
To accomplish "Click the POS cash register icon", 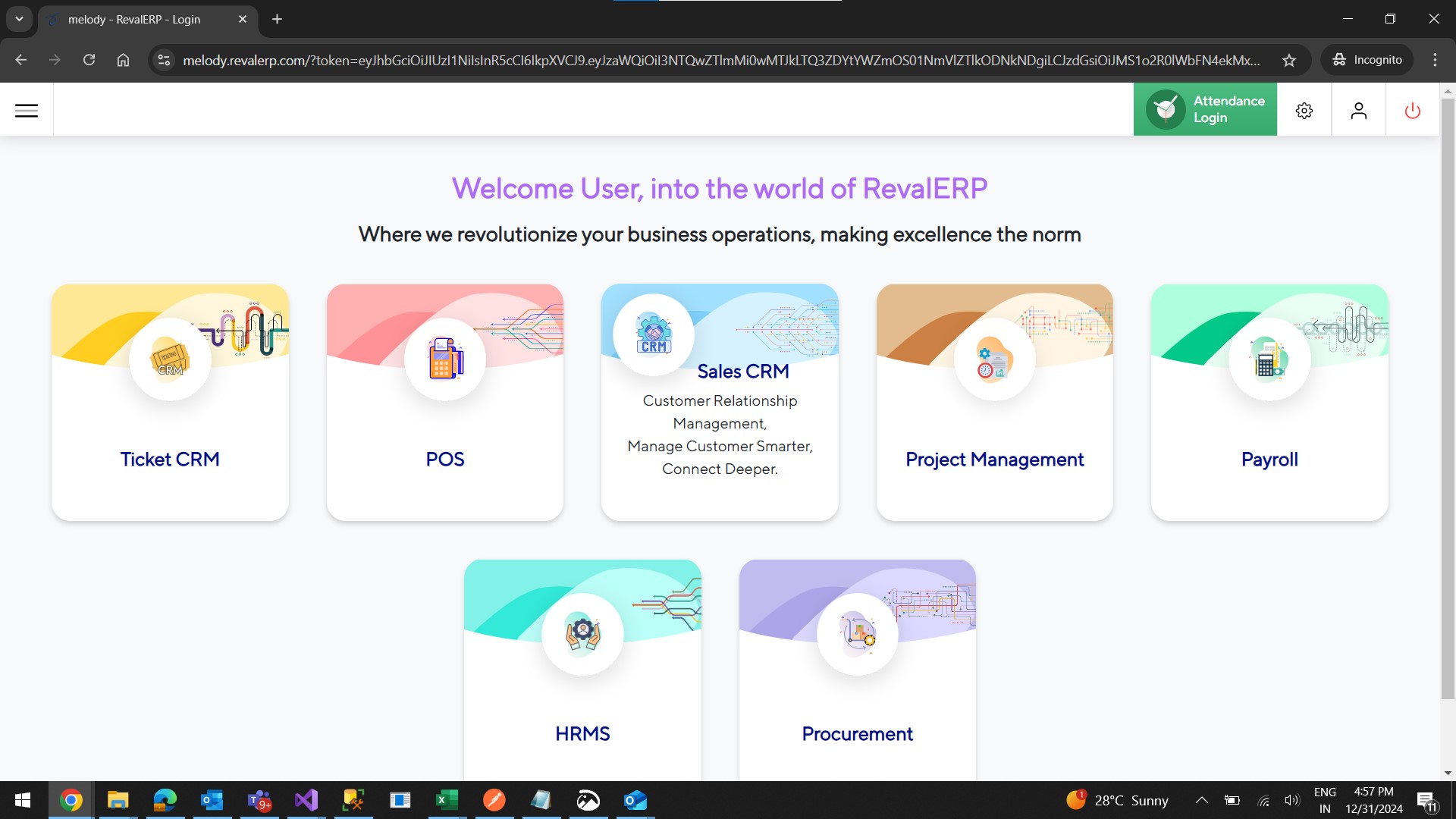I will [445, 359].
